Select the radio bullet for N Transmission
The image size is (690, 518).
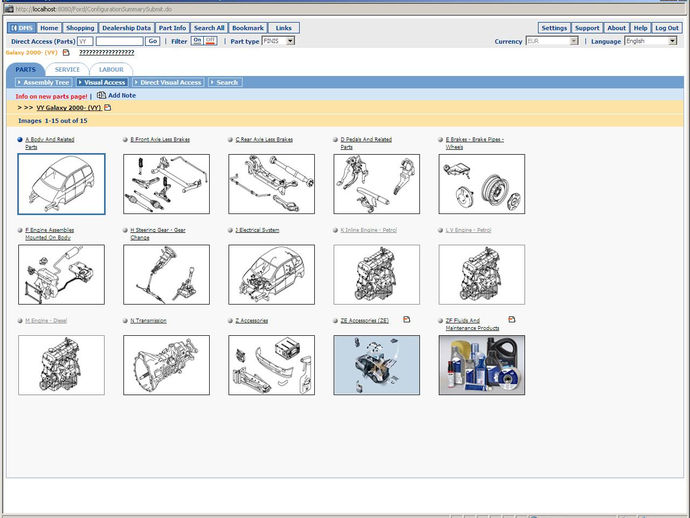[125, 321]
